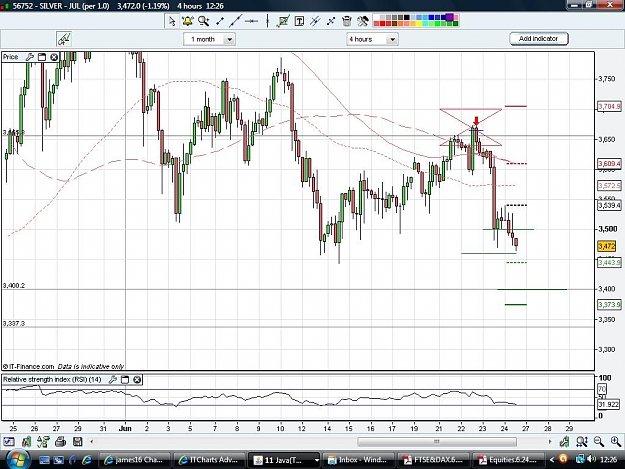Click the Price panel window detach icon

point(42,57)
